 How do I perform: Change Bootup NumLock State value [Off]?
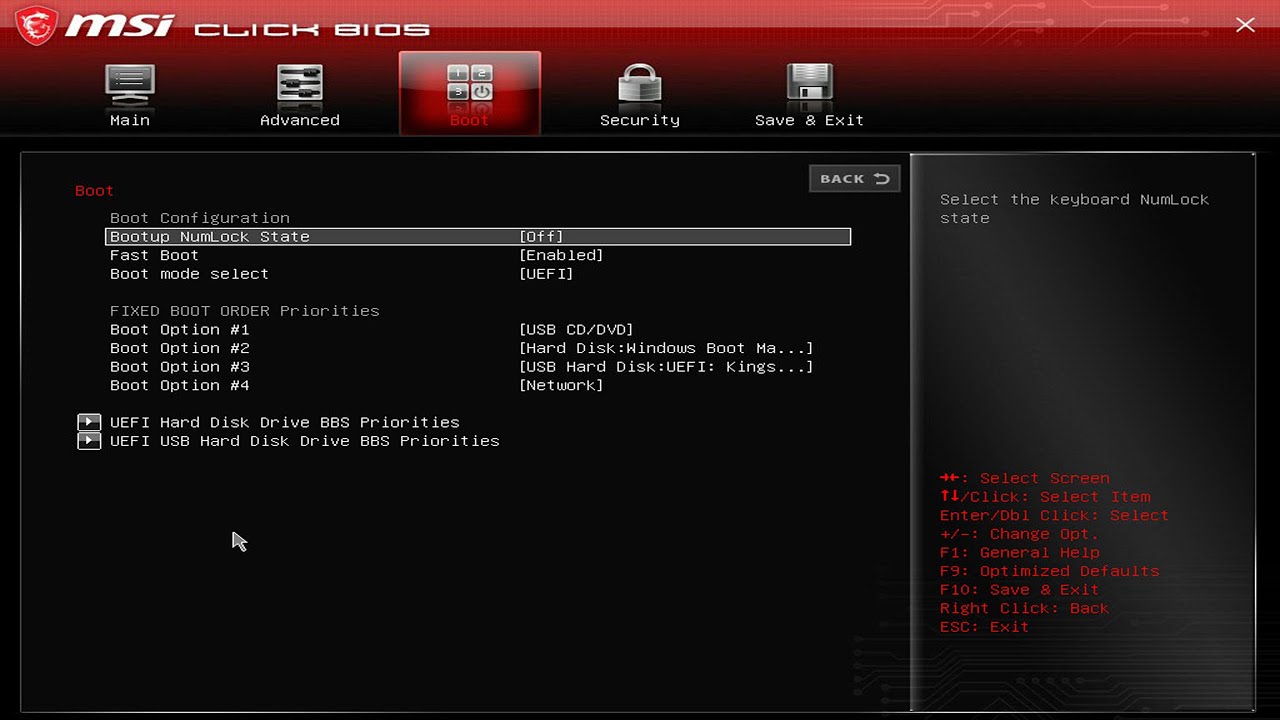(541, 237)
